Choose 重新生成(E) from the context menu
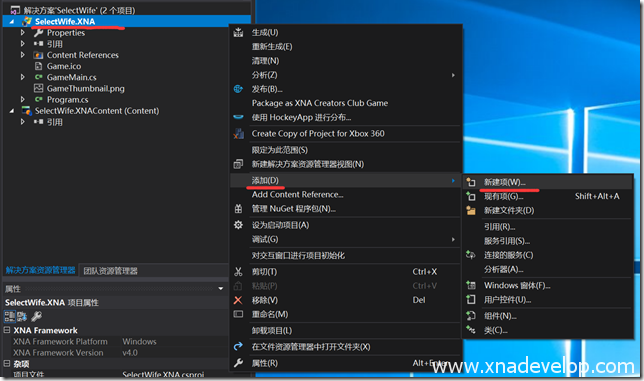This screenshot has width=644, height=381. click(345, 47)
